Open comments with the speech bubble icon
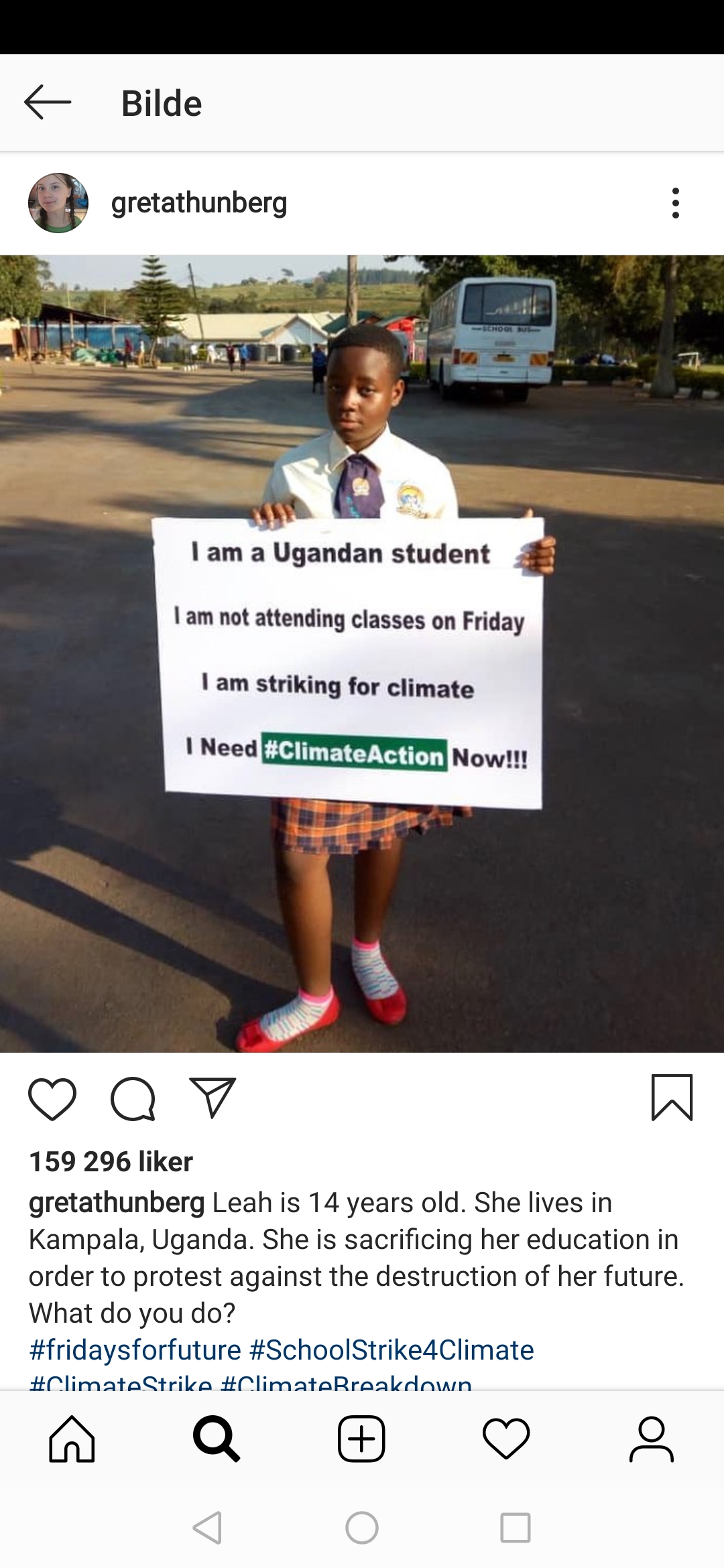Viewport: 724px width, 1568px height. (x=133, y=1099)
